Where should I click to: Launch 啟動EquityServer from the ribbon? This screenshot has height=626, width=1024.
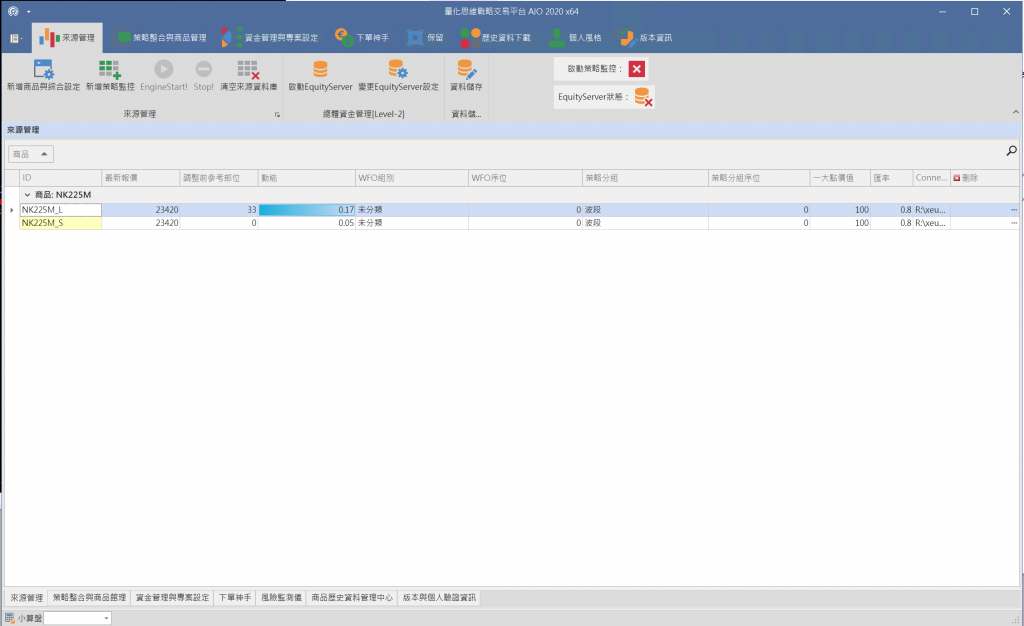click(x=320, y=70)
